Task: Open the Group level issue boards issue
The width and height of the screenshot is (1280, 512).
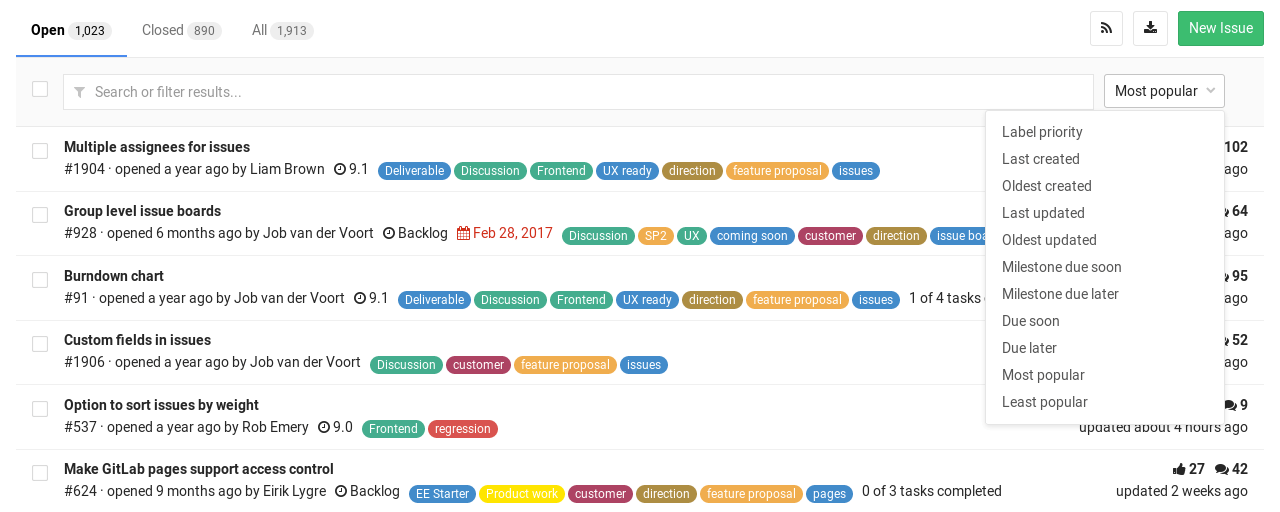Action: coord(142,211)
